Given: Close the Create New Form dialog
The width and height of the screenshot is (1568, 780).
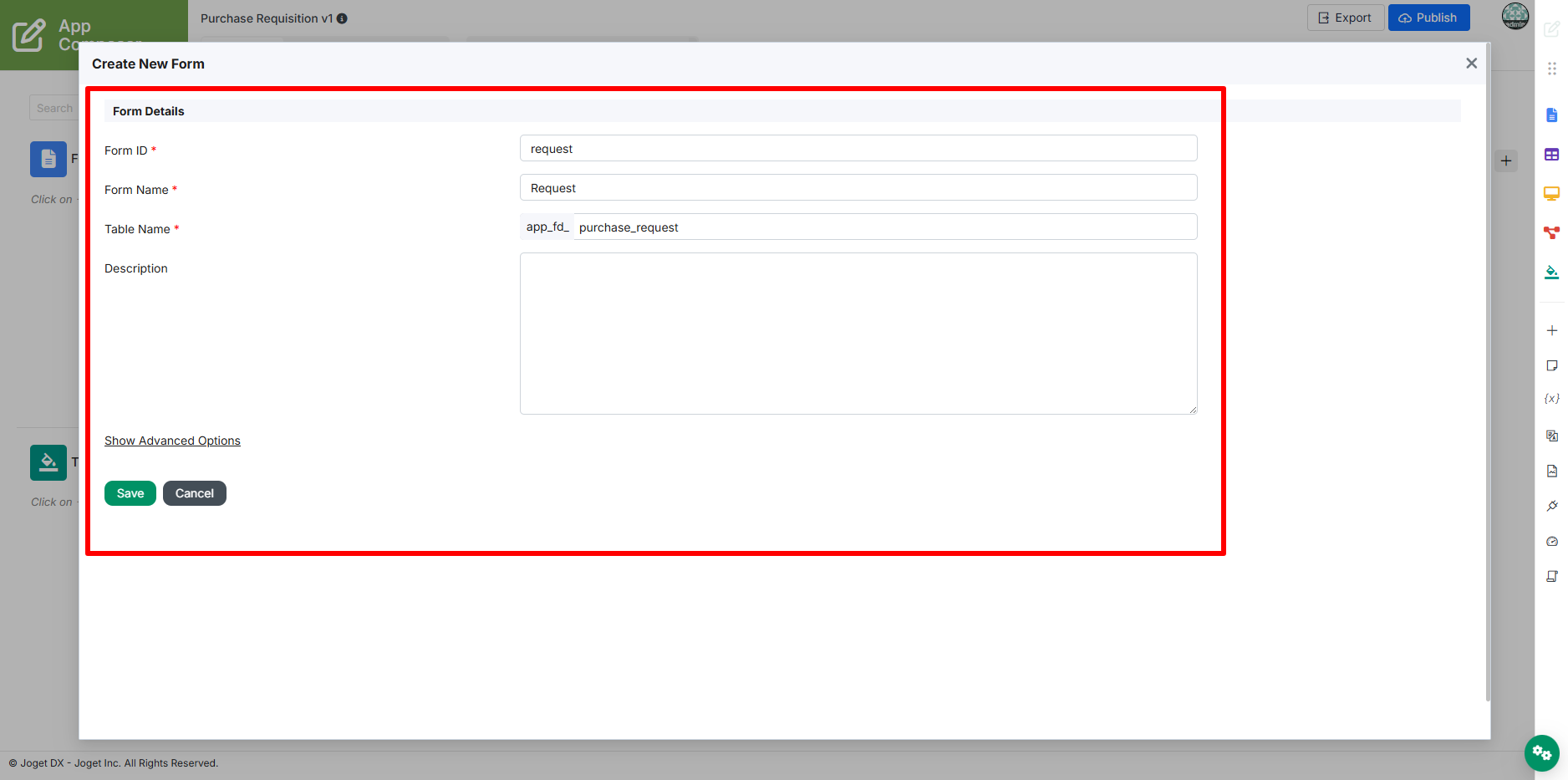Looking at the screenshot, I should 1471,64.
